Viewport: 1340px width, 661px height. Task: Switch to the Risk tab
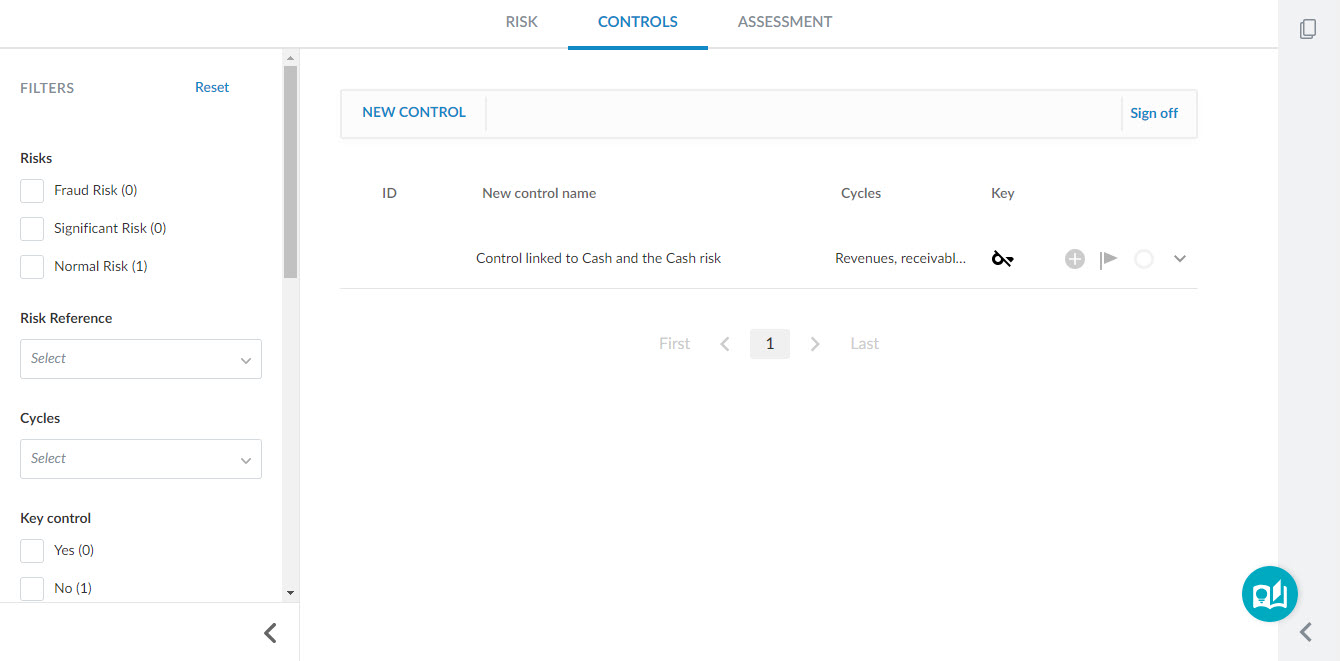pos(521,22)
